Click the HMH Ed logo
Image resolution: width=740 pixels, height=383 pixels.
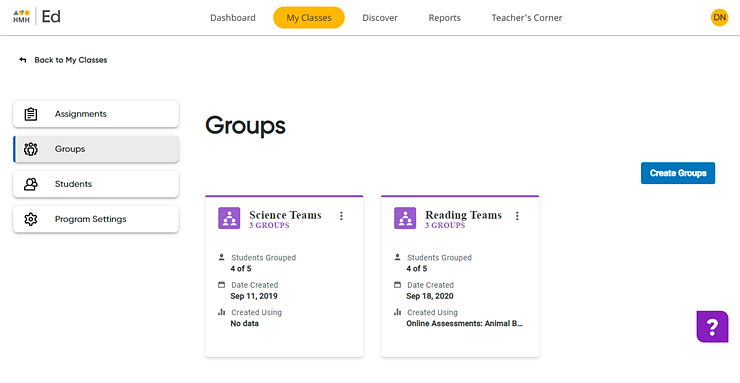click(37, 17)
